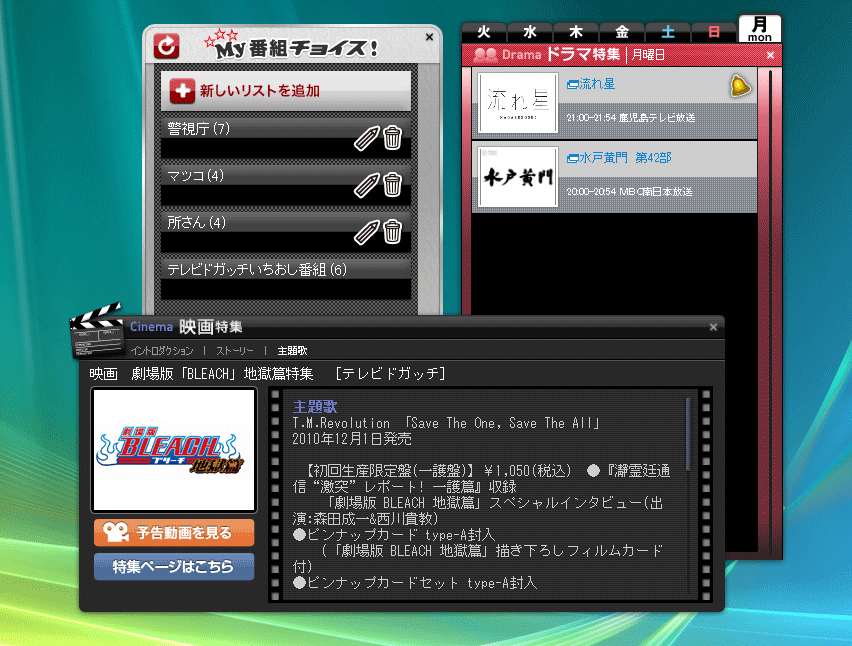
Task: Click 特集ページはこちら button
Action: pyautogui.click(x=174, y=567)
